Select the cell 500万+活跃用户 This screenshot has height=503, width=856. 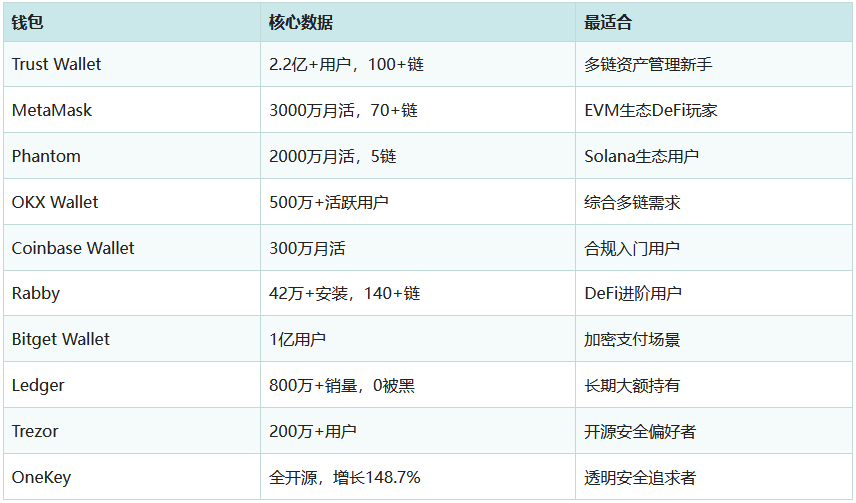click(418, 202)
